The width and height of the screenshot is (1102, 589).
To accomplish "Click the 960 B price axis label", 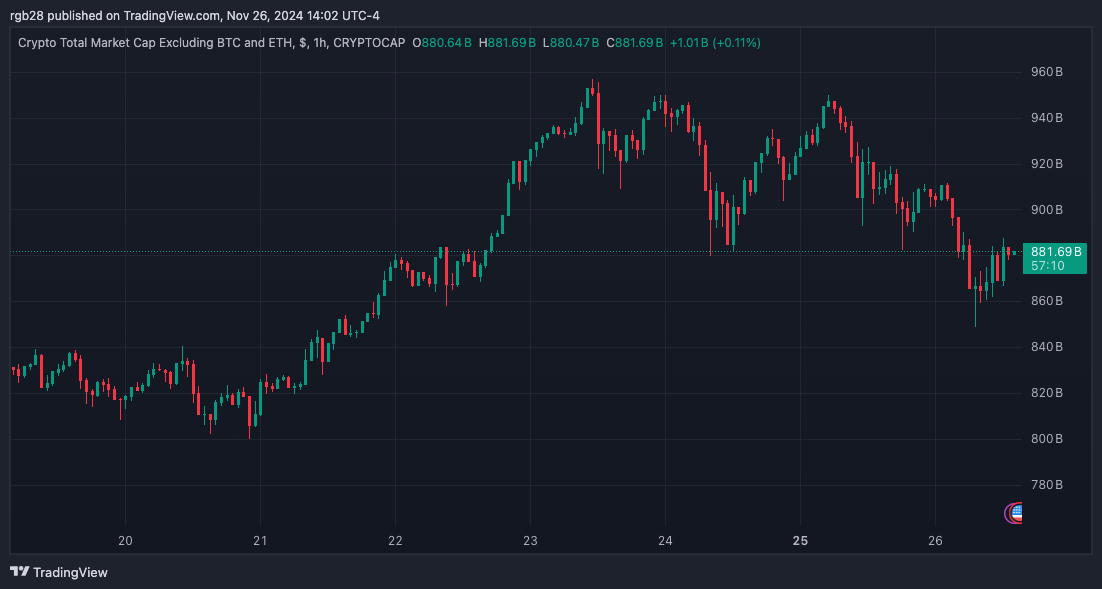I will (1046, 73).
